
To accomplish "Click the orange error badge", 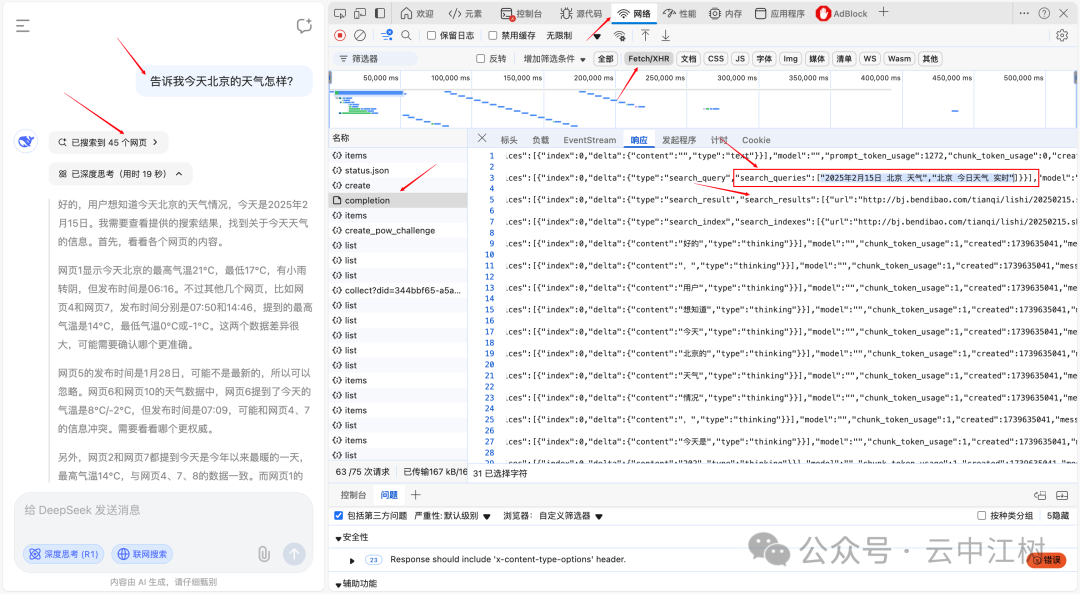I will pos(1047,560).
